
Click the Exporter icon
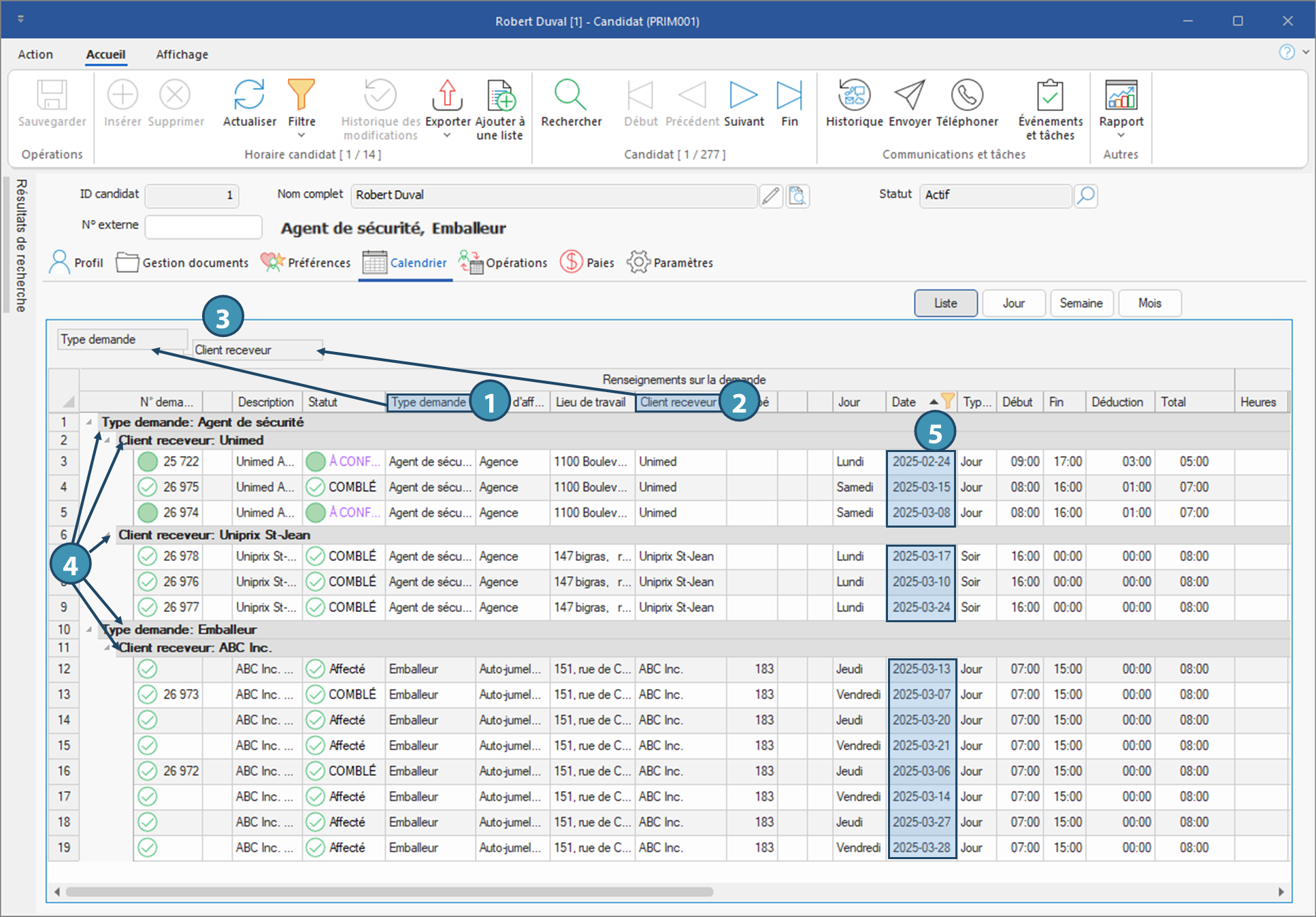pos(447,95)
